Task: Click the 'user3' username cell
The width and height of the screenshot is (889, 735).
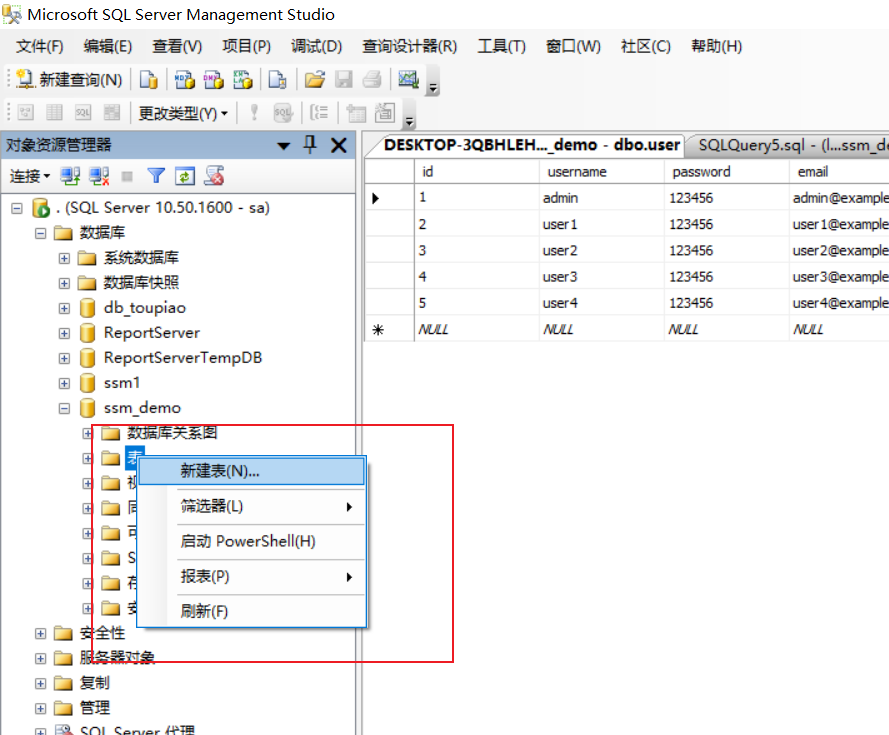Action: tap(602, 277)
